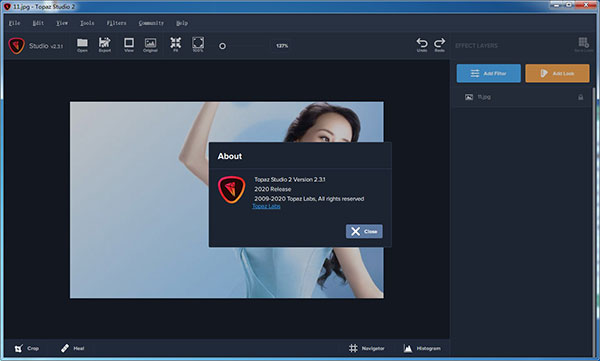Click the Add Filter button

(x=489, y=73)
